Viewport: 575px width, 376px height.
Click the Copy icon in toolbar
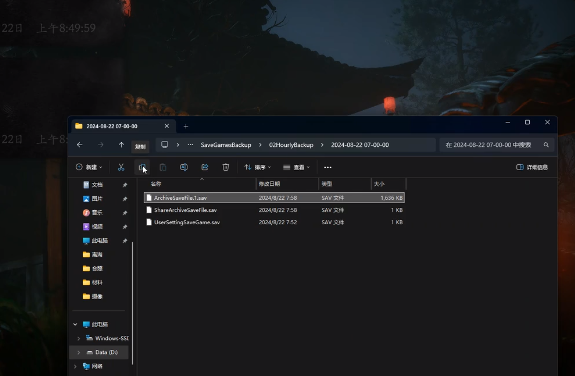(x=142, y=167)
